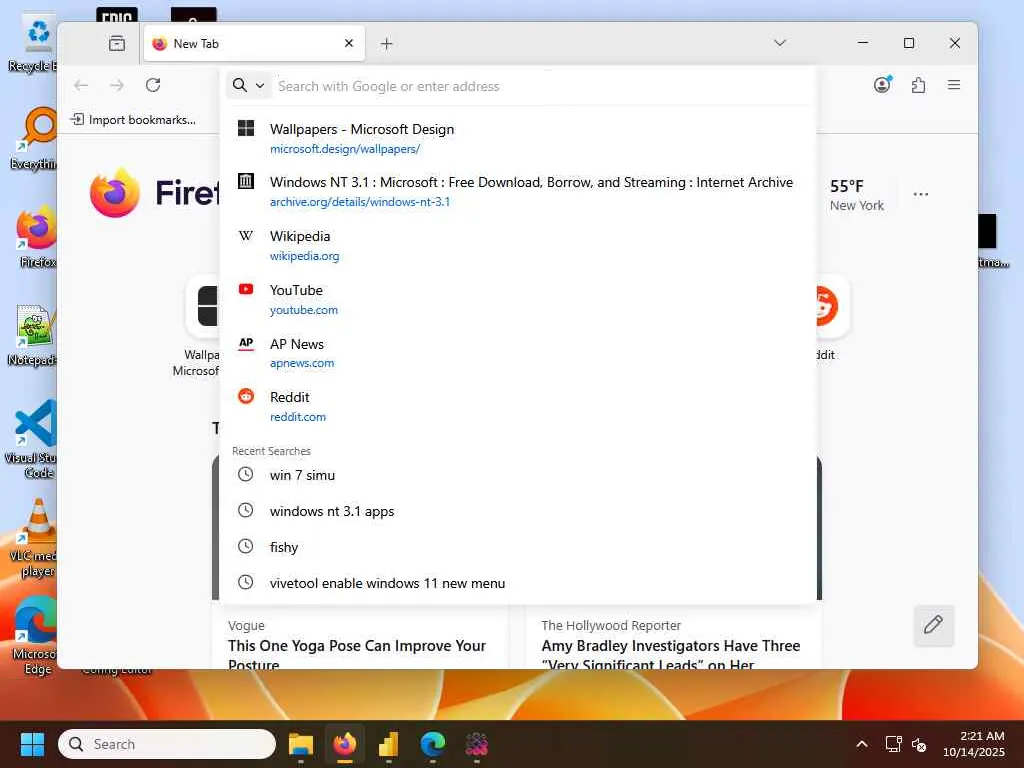Close the New Tab tab
Image resolution: width=1024 pixels, height=768 pixels.
[349, 43]
